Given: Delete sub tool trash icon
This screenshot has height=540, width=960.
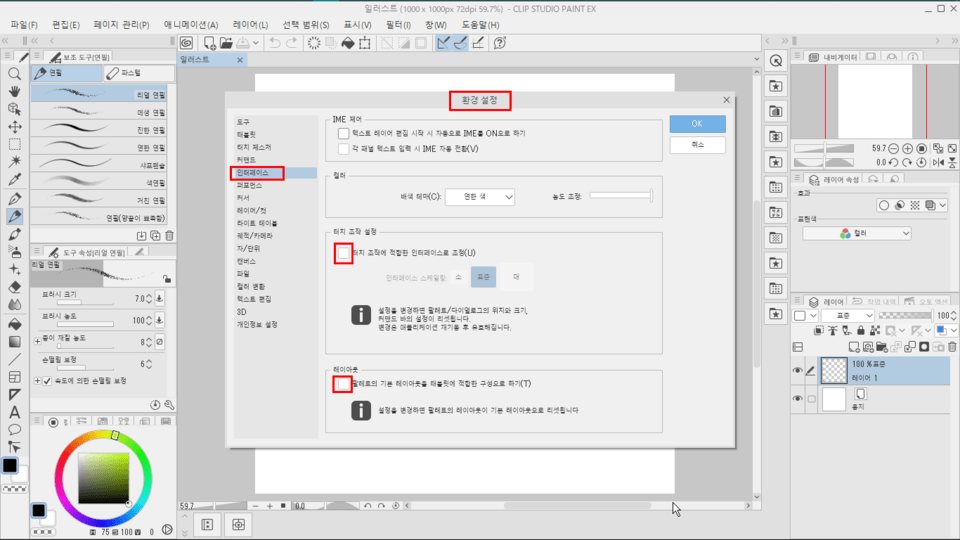Looking at the screenshot, I should click(x=170, y=236).
